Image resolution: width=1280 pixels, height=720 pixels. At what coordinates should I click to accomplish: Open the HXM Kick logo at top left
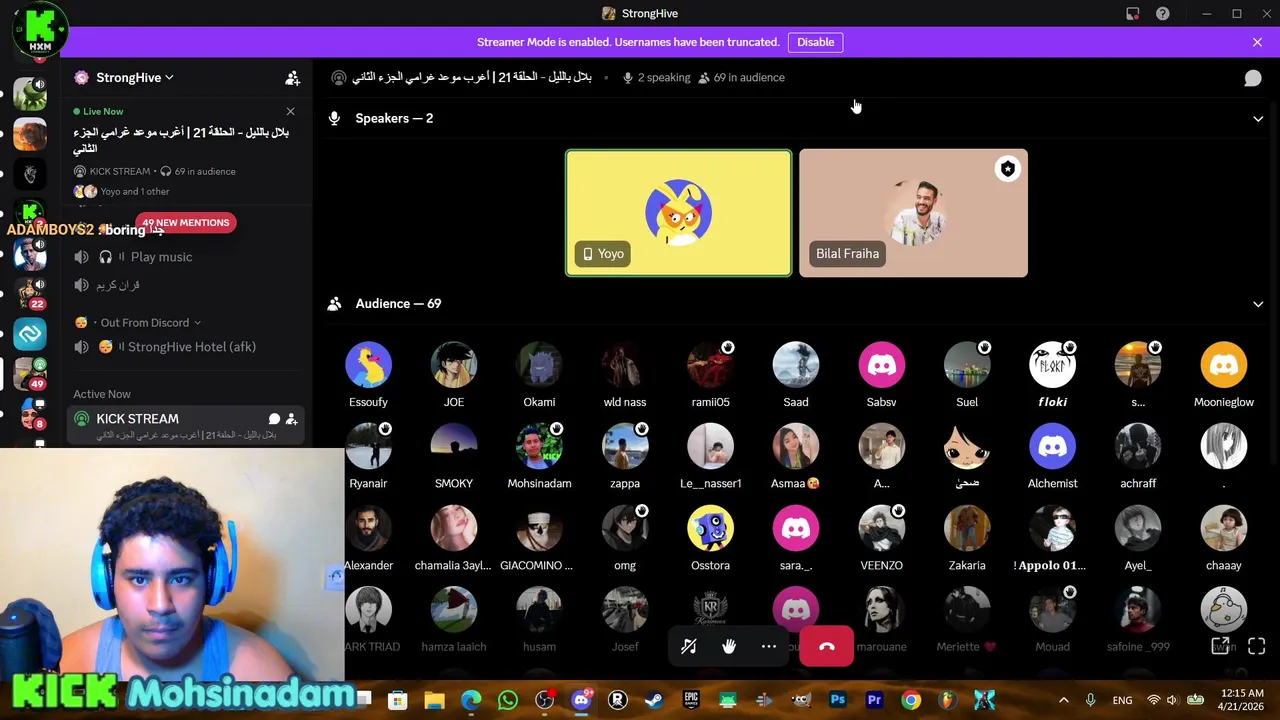tap(40, 30)
